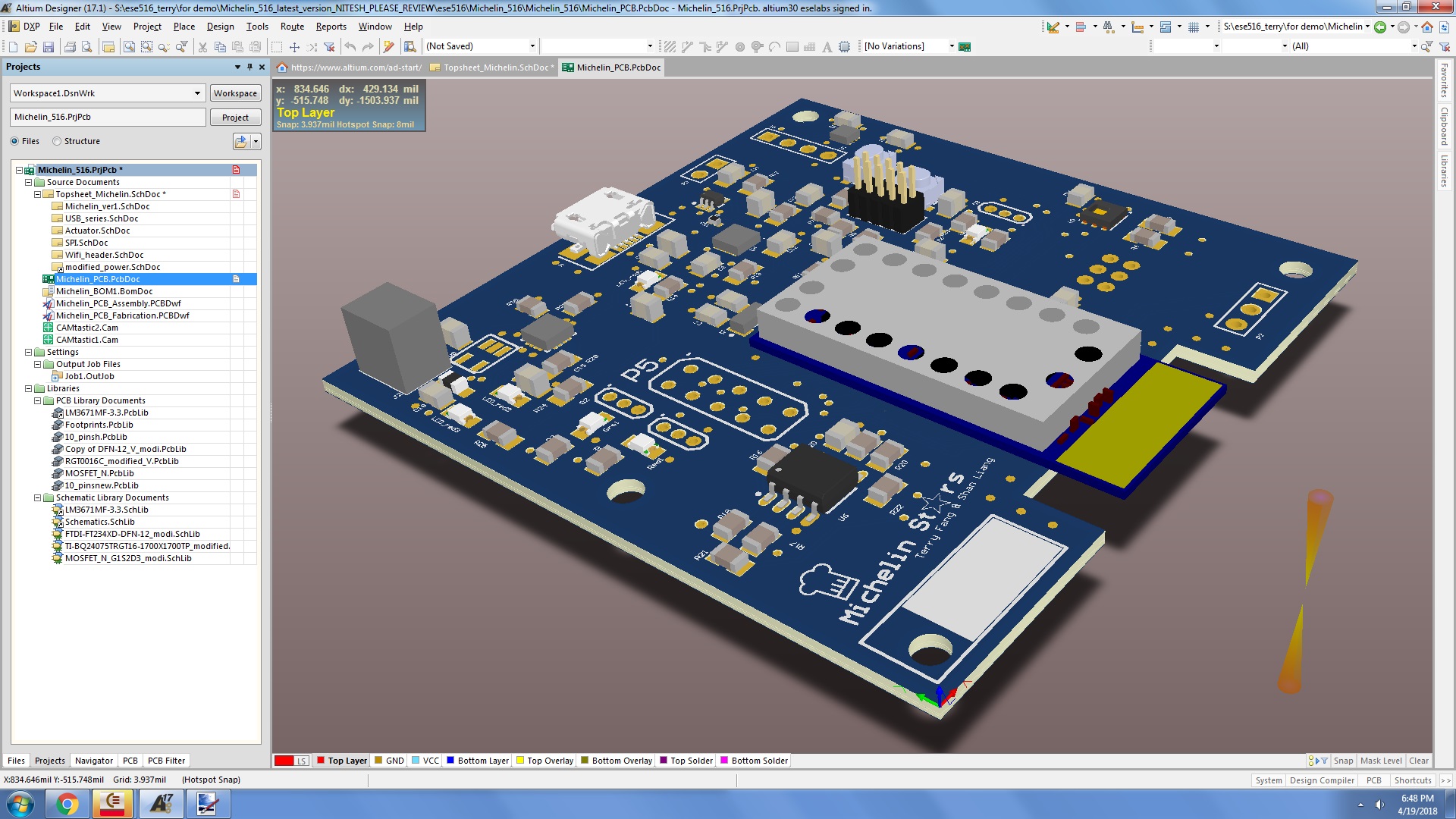Image resolution: width=1456 pixels, height=819 pixels.
Task: Click the Cut scissors icon
Action: tap(202, 47)
